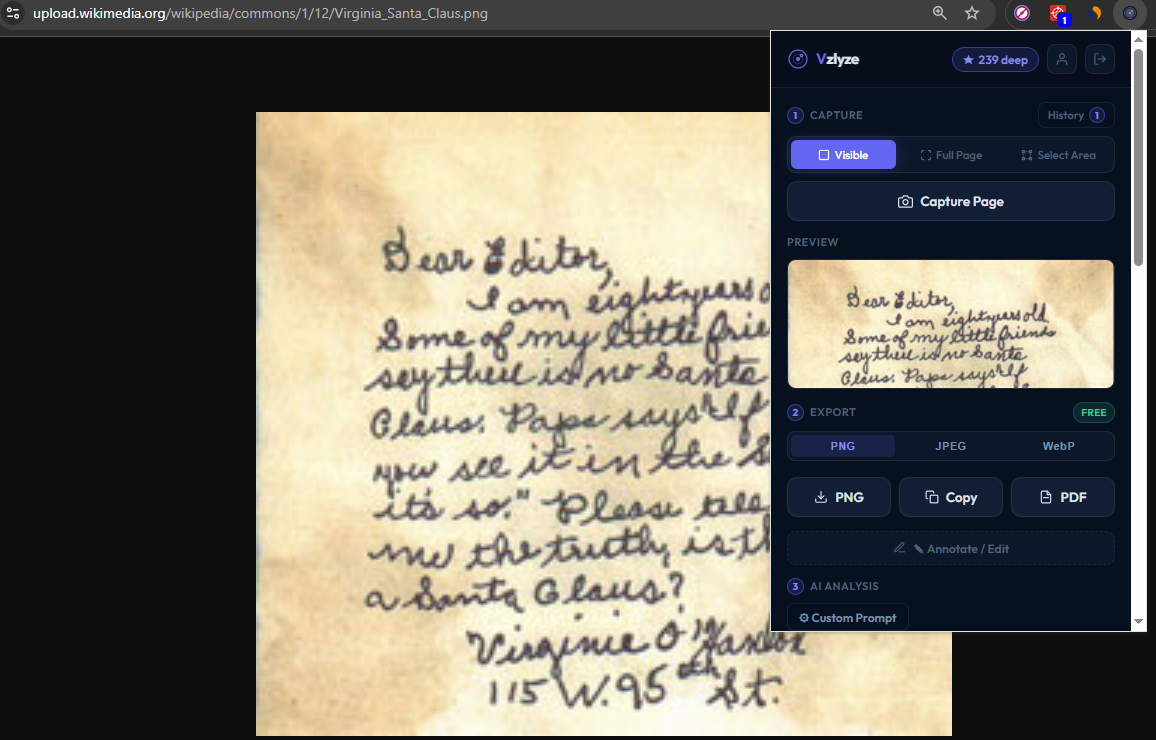Image resolution: width=1156 pixels, height=740 pixels.
Task: Copy the capture to clipboard
Action: point(950,498)
